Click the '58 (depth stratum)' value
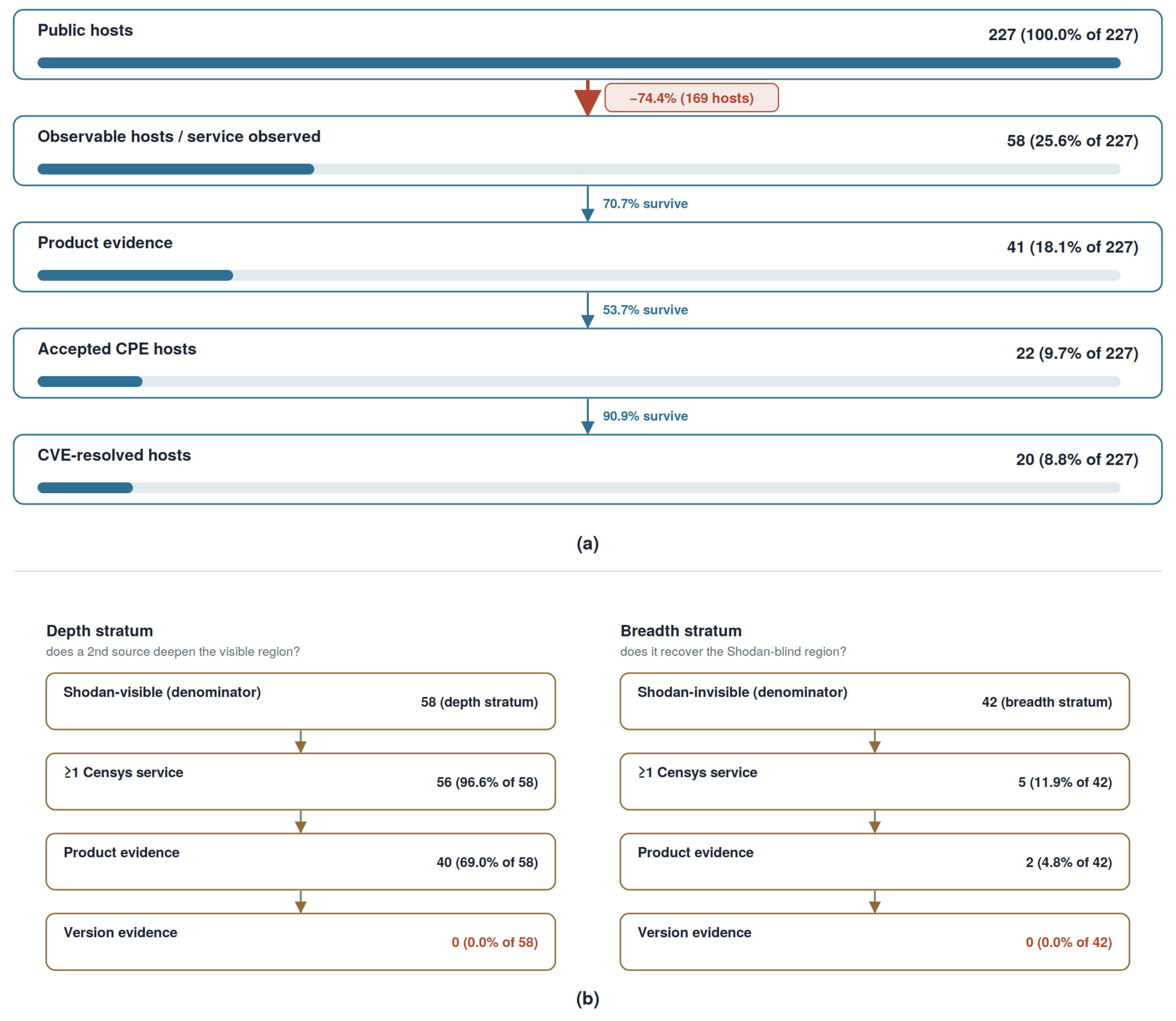This screenshot has width=1176, height=1021. (479, 702)
